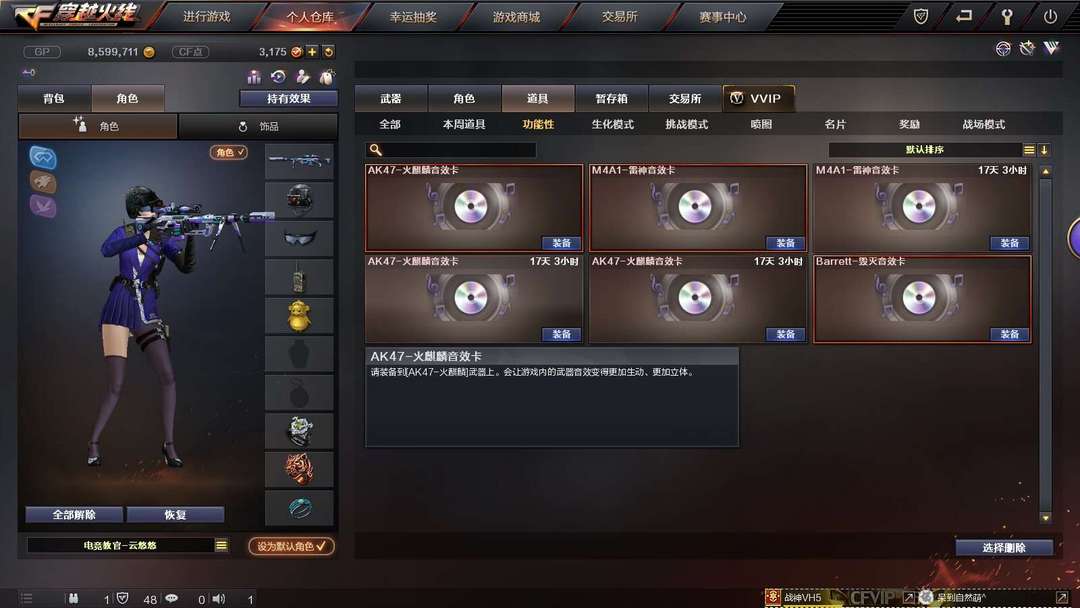Open the 默认排序 sort dropdown
Image resolution: width=1080 pixels, height=608 pixels.
click(925, 149)
